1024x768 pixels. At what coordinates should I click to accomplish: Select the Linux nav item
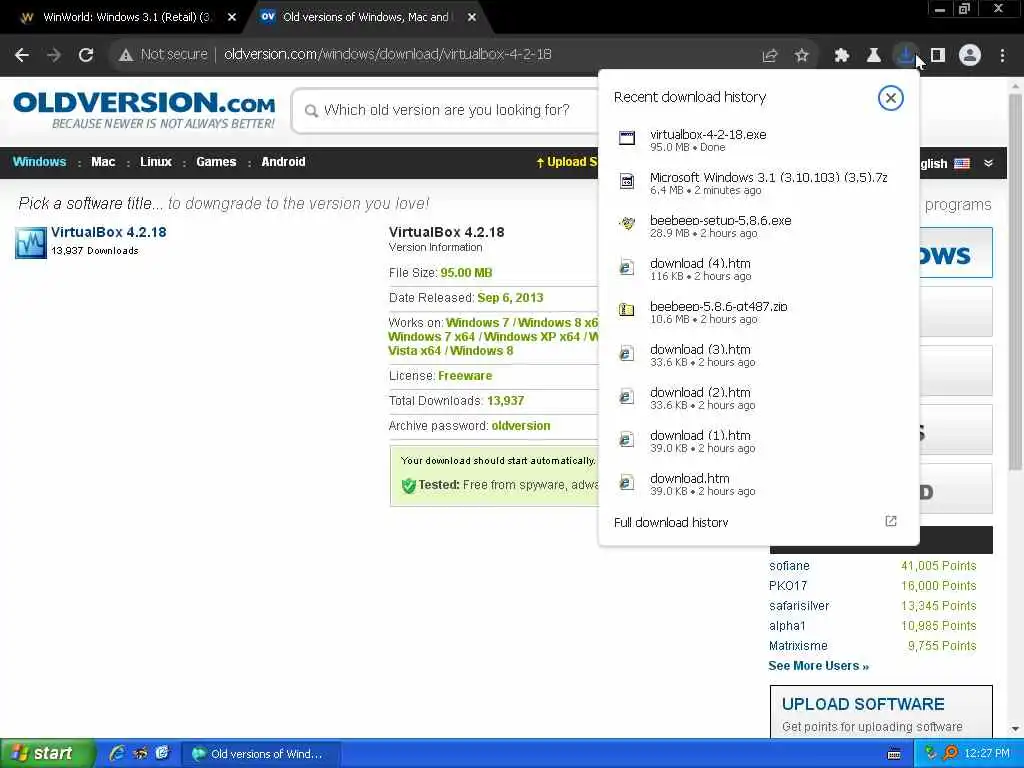click(155, 162)
